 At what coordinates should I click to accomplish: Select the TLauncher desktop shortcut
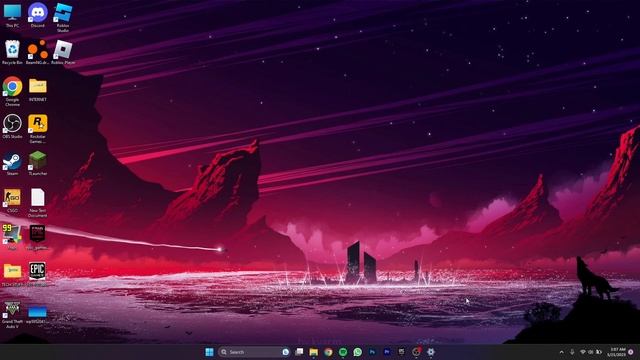[x=38, y=163]
